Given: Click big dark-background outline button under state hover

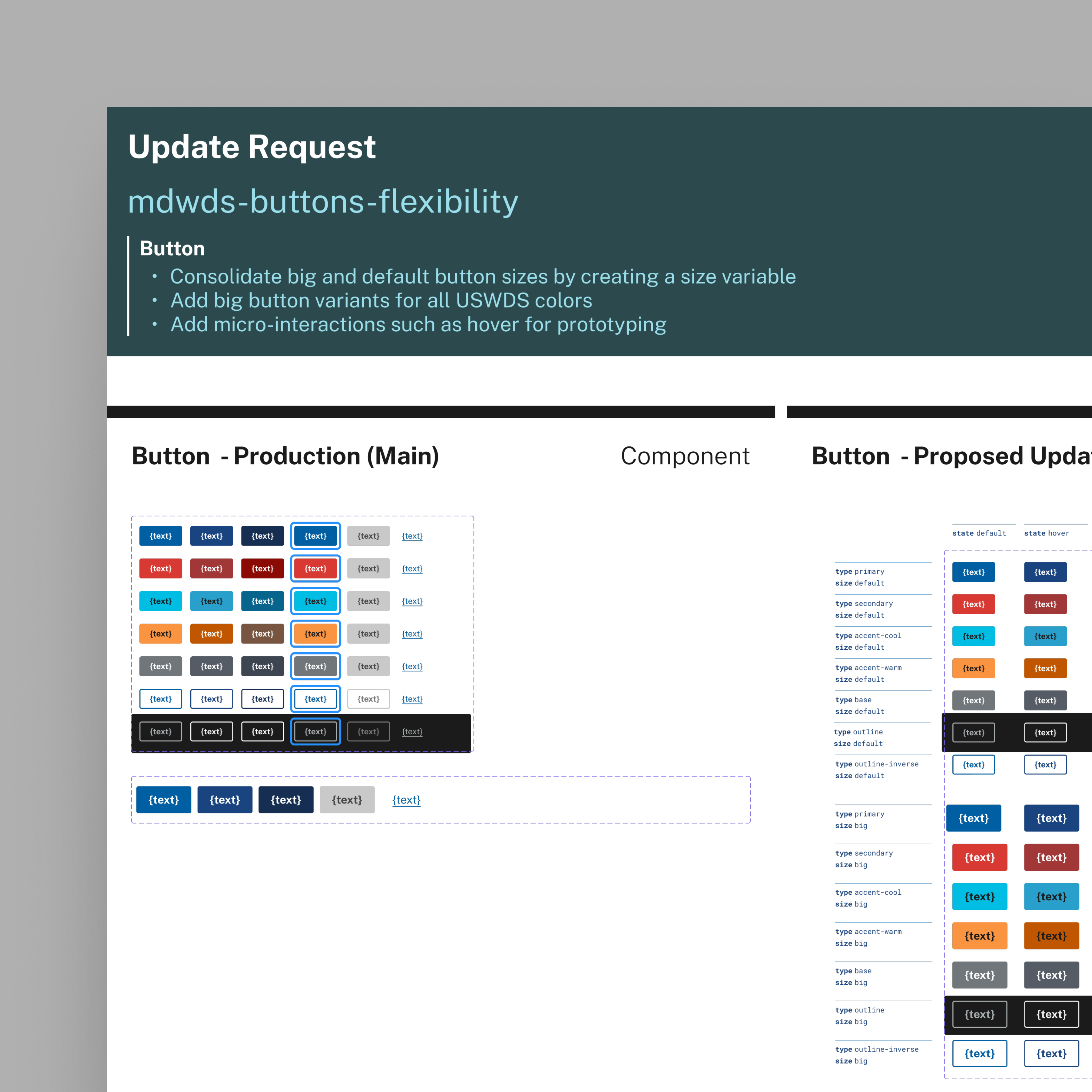Looking at the screenshot, I should (1051, 1015).
